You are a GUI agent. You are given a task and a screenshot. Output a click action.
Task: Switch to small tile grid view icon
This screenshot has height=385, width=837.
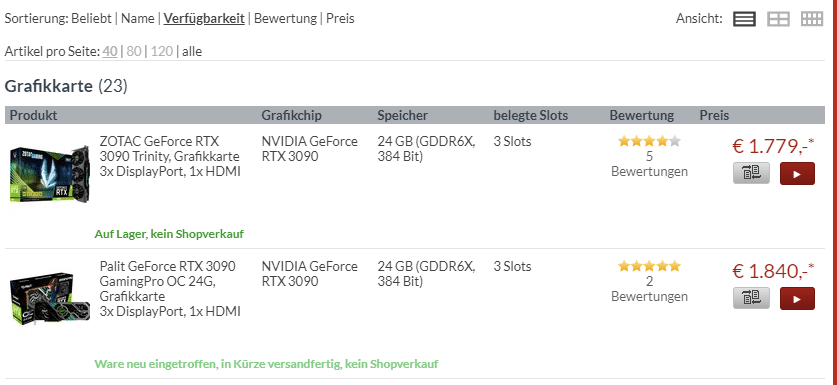(812, 19)
